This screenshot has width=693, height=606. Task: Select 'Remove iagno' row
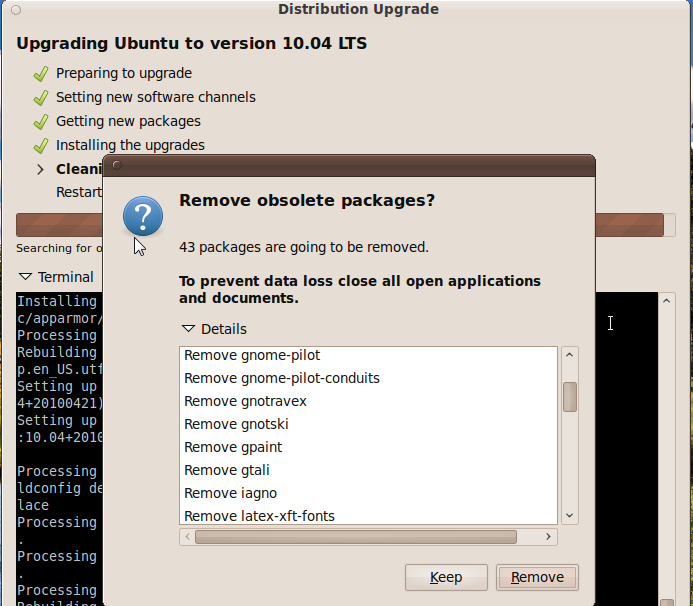click(x=368, y=493)
